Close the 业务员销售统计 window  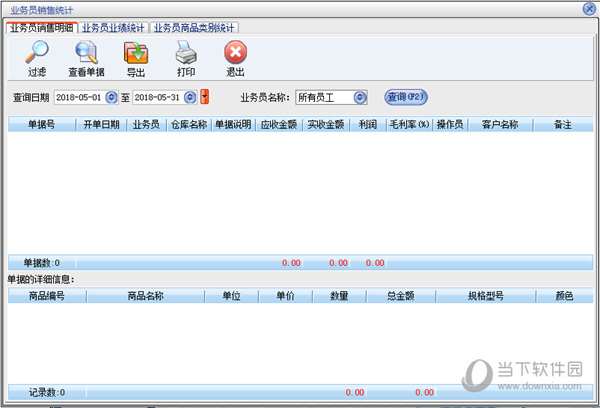(x=589, y=9)
